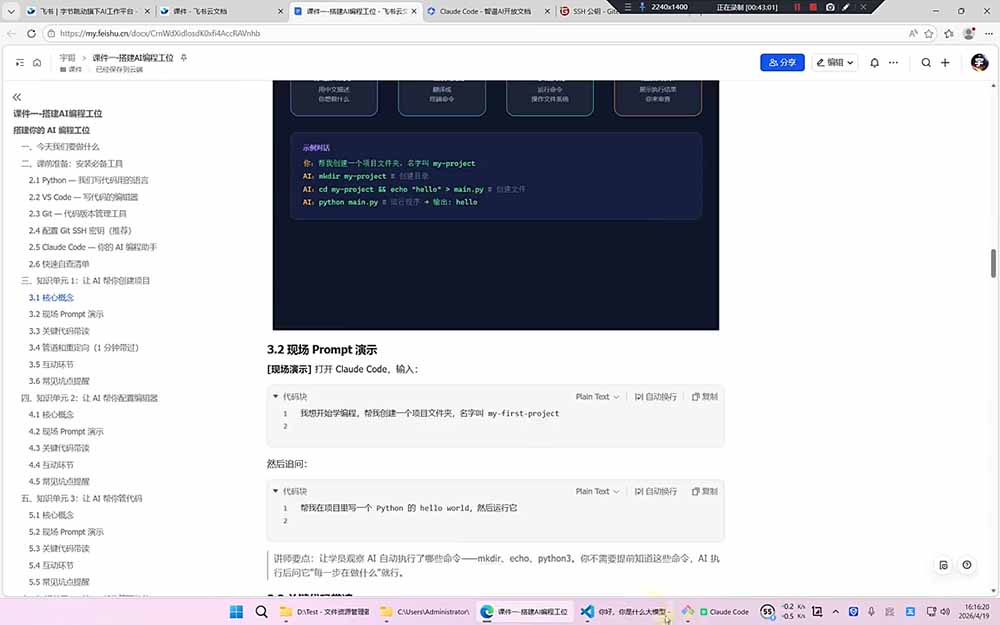Open the notifications bell

pos(874,62)
